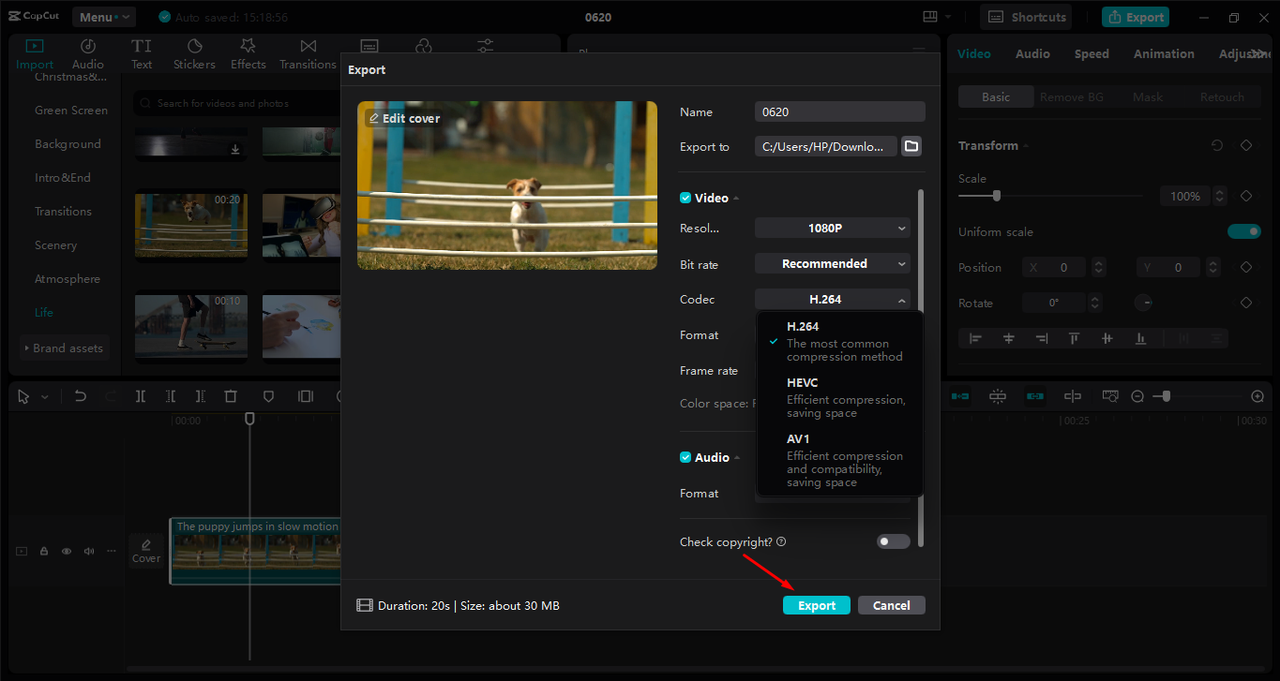1280x681 pixels.
Task: Open the pointer tool mode dropdown arrow
Action: [x=44, y=397]
